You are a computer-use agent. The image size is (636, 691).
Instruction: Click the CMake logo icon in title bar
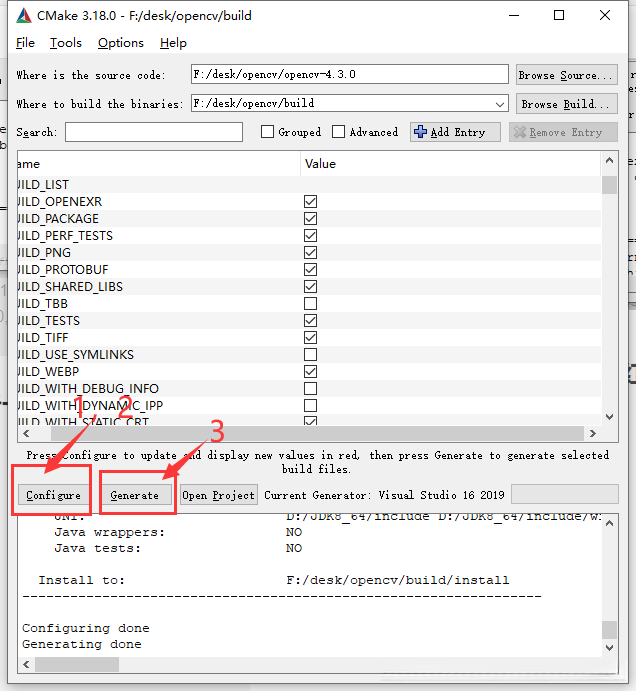pyautogui.click(x=24, y=16)
